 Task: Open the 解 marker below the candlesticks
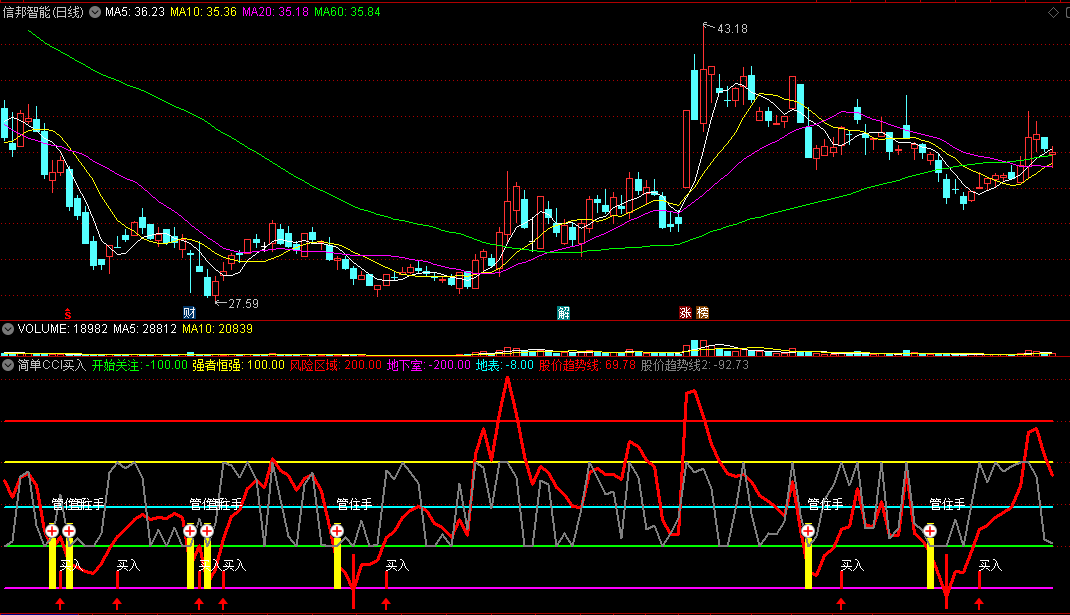564,313
